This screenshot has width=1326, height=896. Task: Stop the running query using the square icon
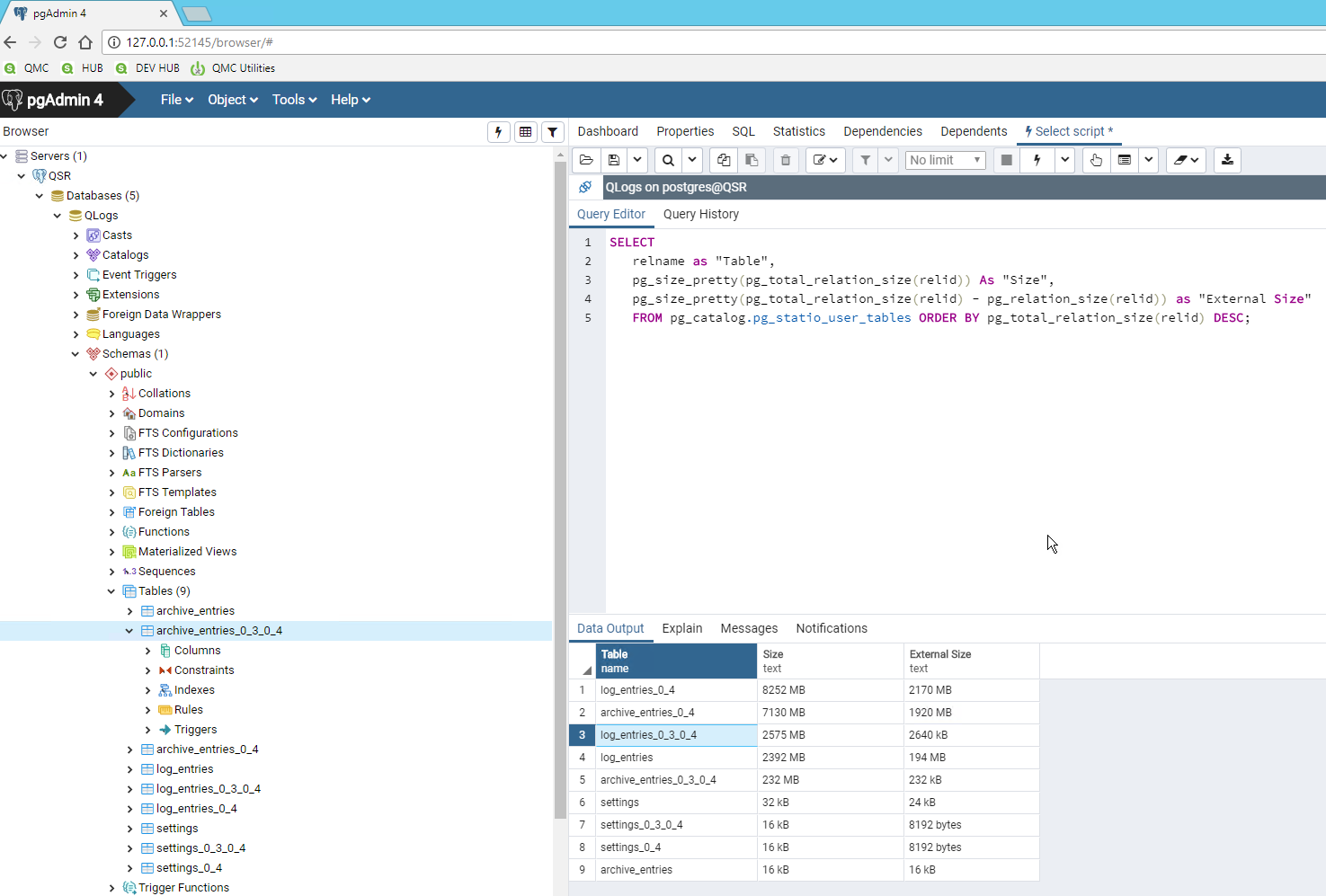[x=1006, y=160]
